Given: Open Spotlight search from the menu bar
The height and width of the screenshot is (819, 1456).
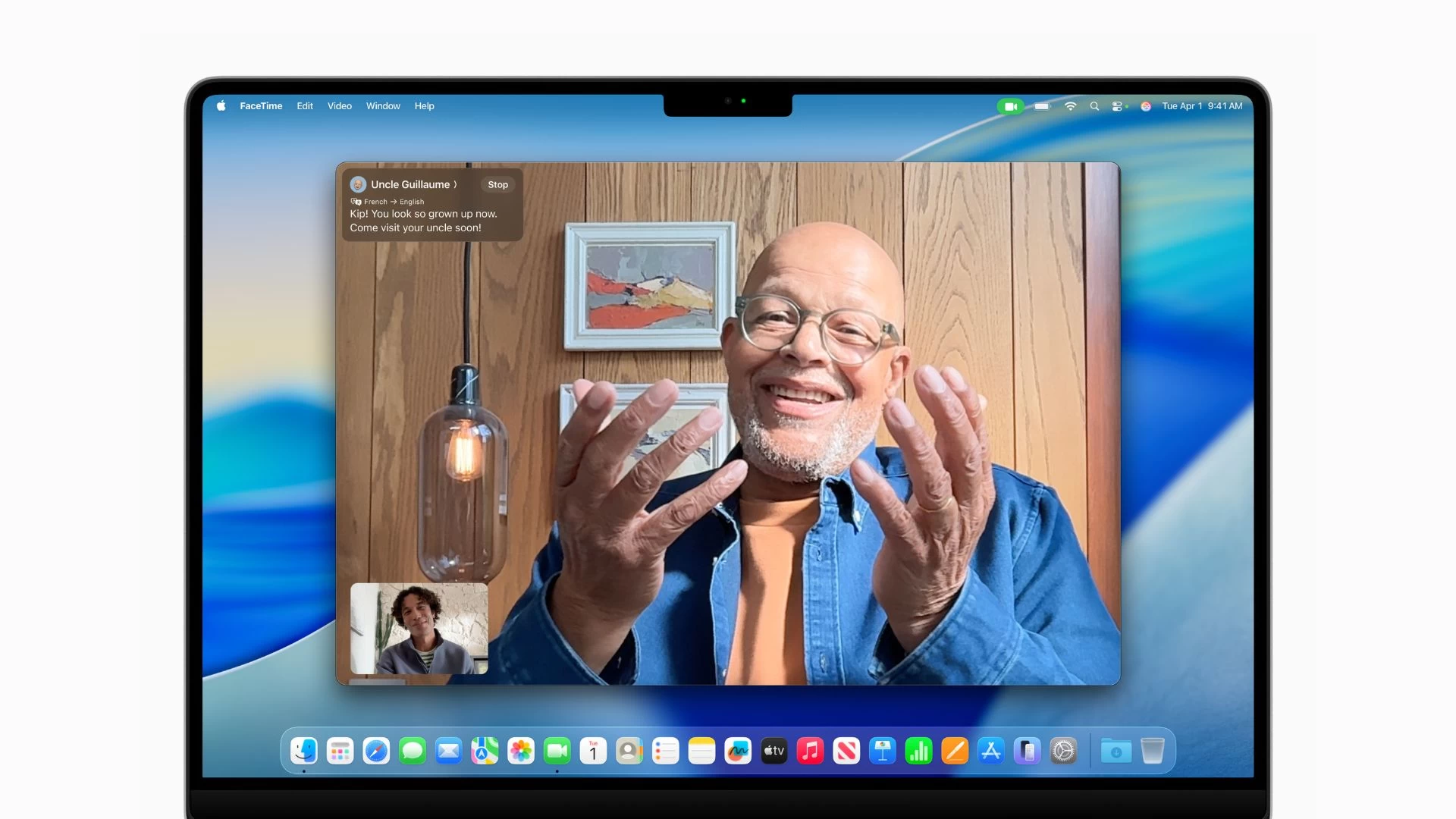Looking at the screenshot, I should point(1094,106).
